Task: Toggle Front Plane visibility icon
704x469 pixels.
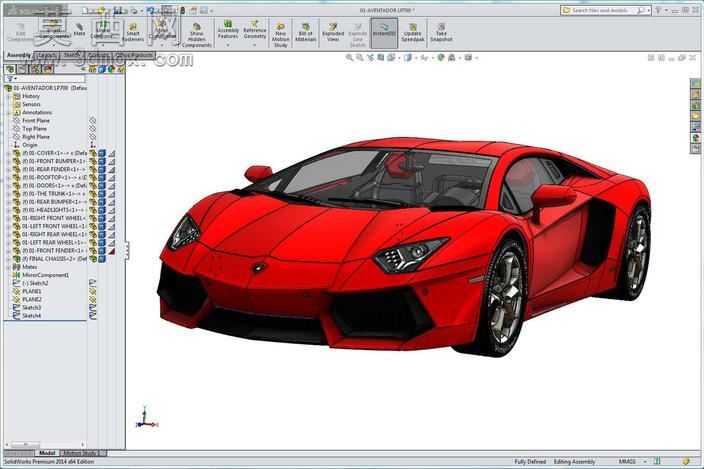Action: pyautogui.click(x=92, y=120)
